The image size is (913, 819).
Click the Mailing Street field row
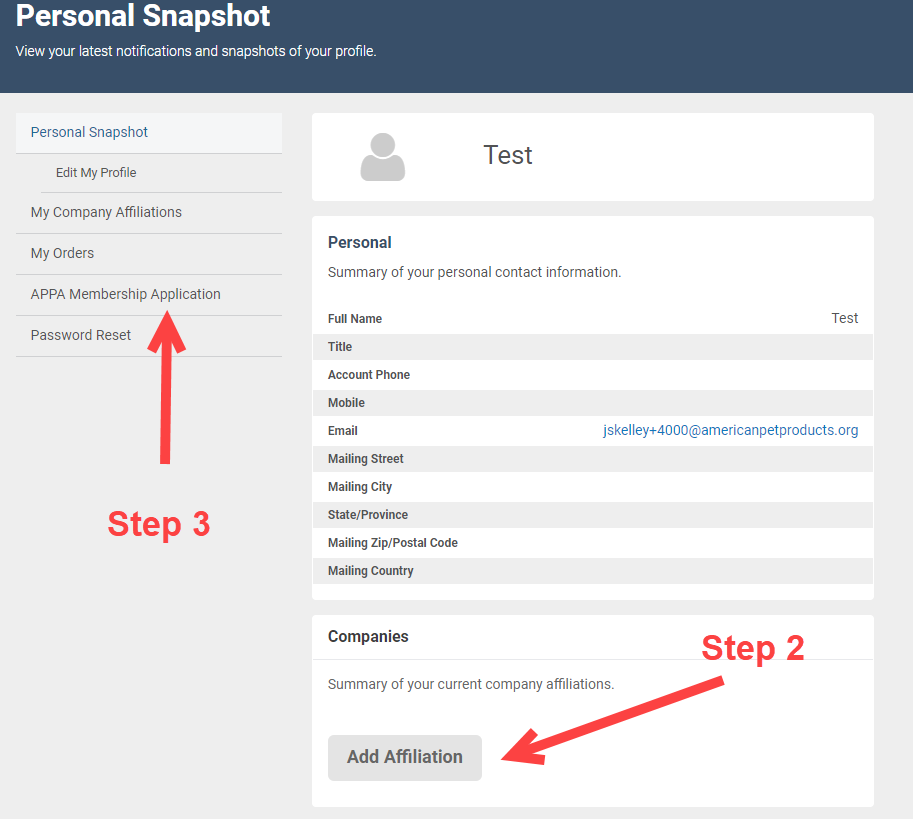tap(592, 459)
